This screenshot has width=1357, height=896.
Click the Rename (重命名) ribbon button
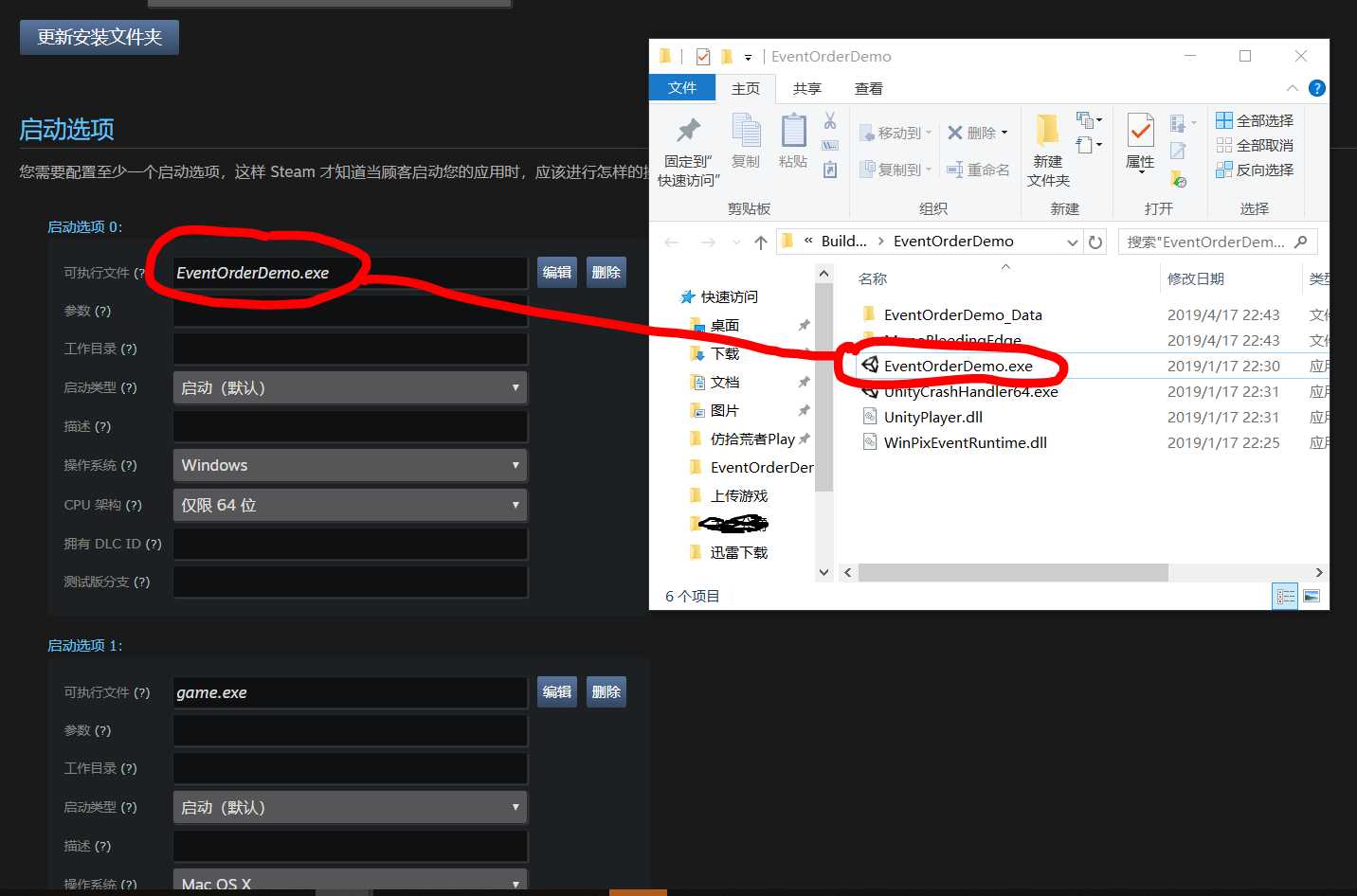coord(979,170)
